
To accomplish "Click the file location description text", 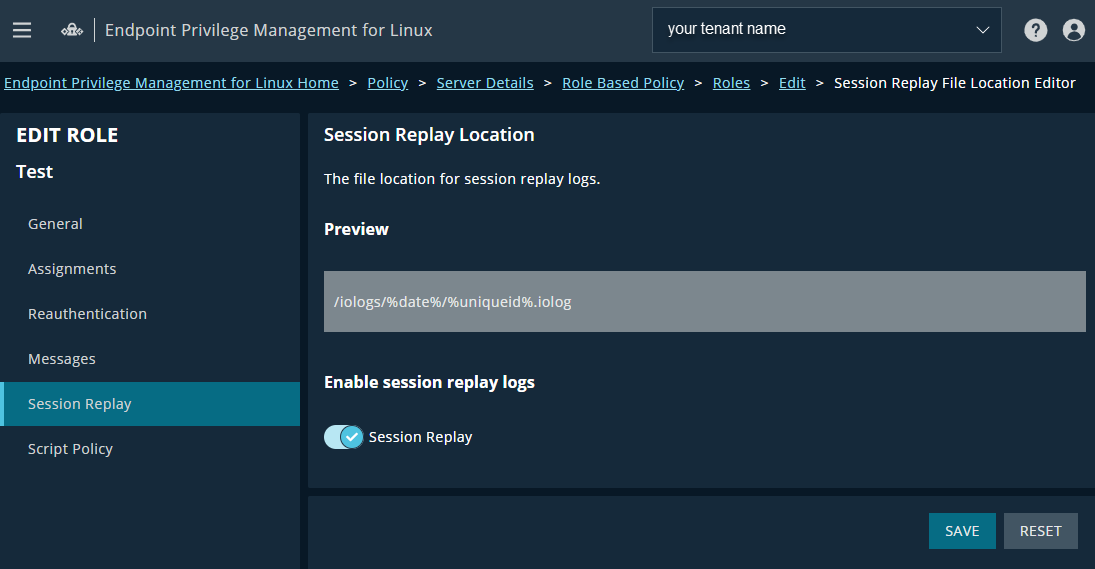I will click(462, 179).
